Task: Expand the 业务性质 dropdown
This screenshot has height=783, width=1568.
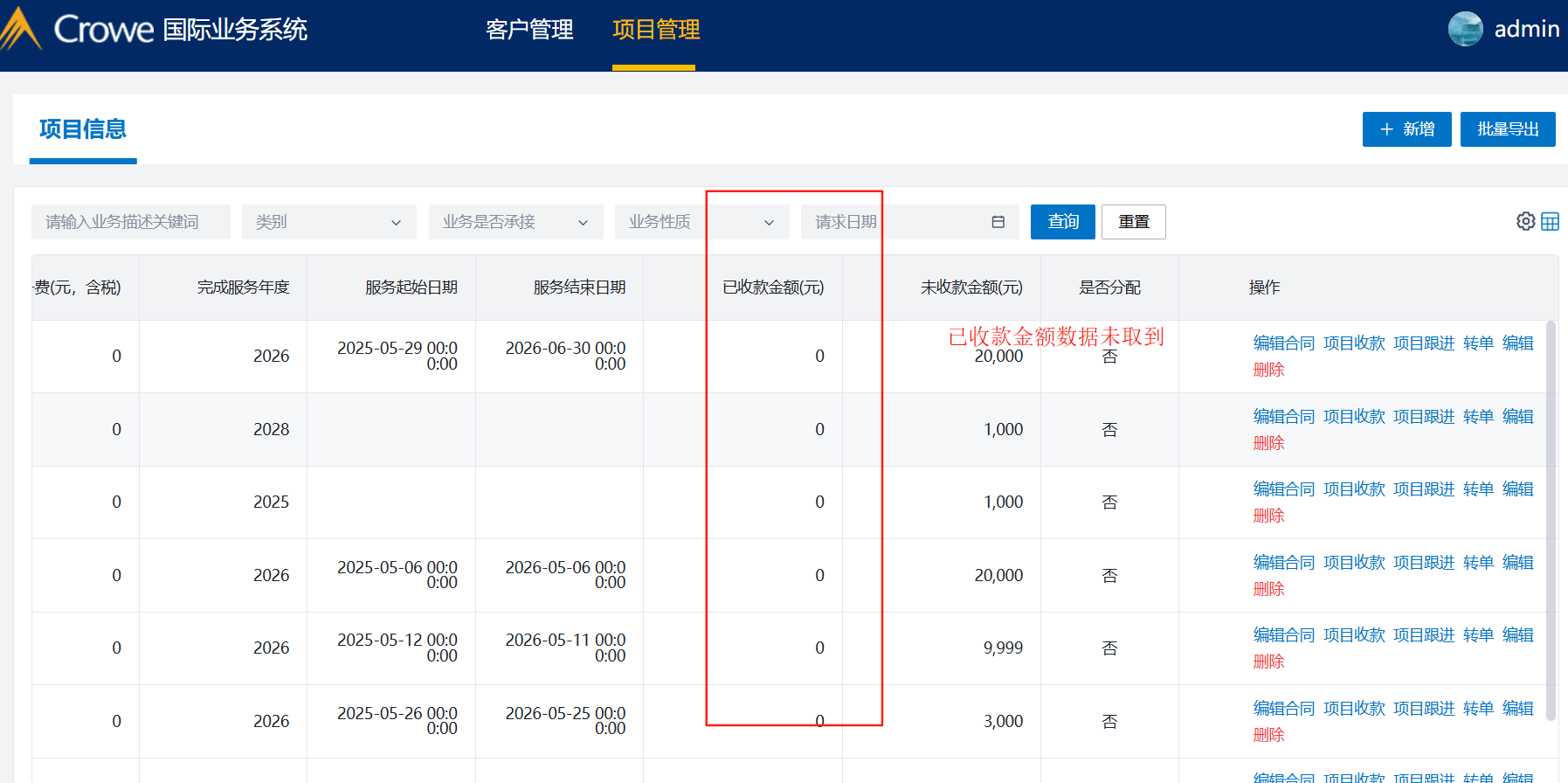Action: point(701,222)
